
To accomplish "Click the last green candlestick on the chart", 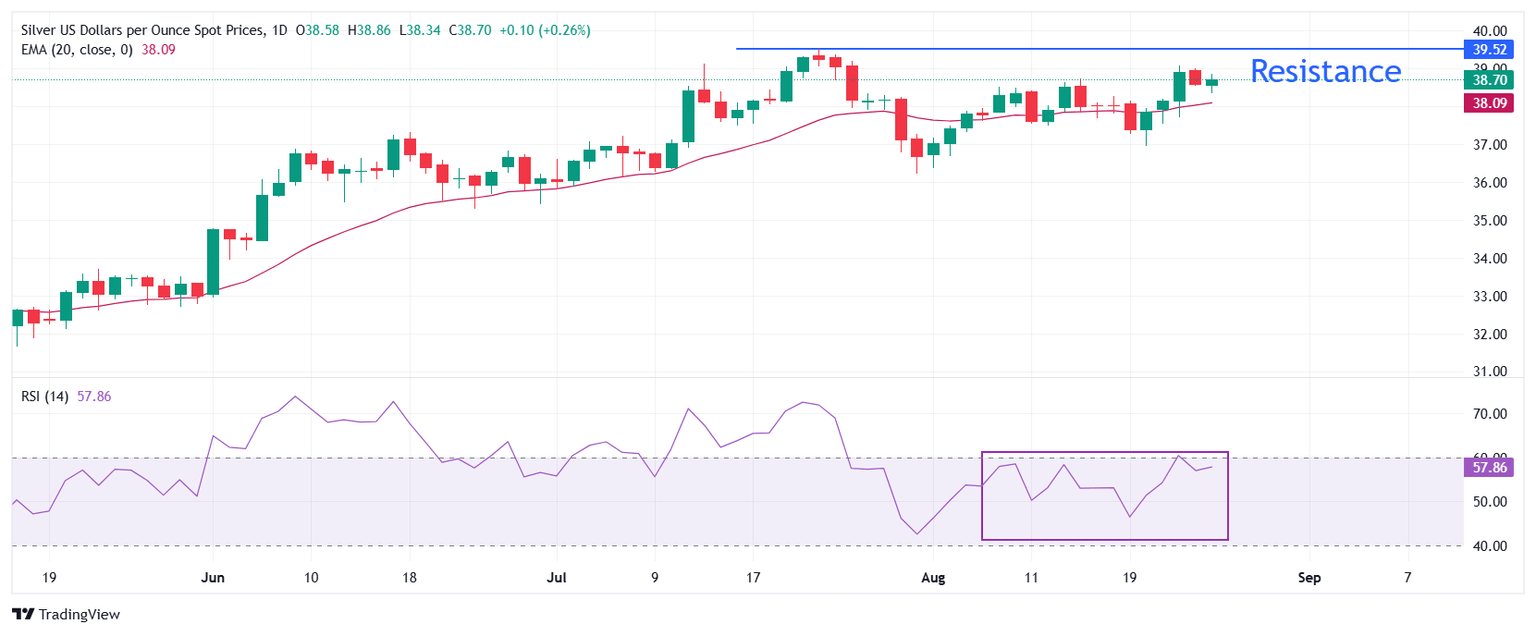I will point(1212,82).
